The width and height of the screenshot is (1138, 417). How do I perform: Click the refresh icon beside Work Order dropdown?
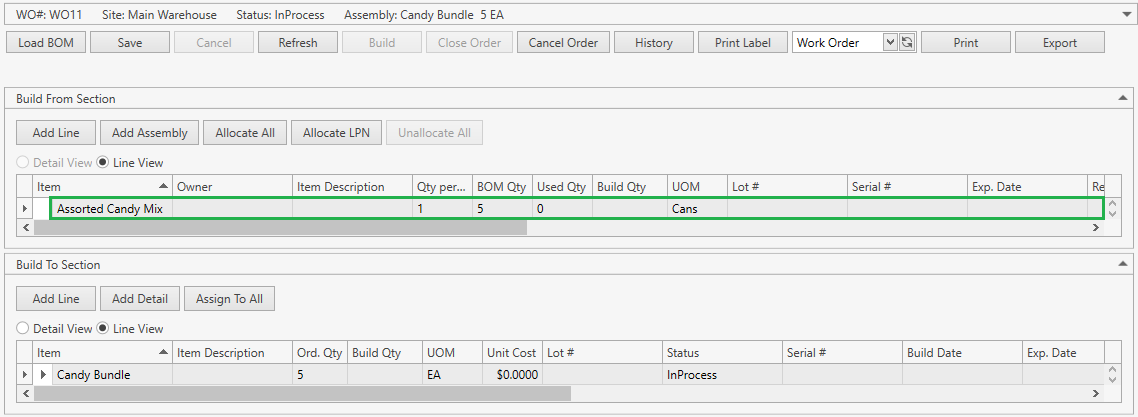point(907,42)
